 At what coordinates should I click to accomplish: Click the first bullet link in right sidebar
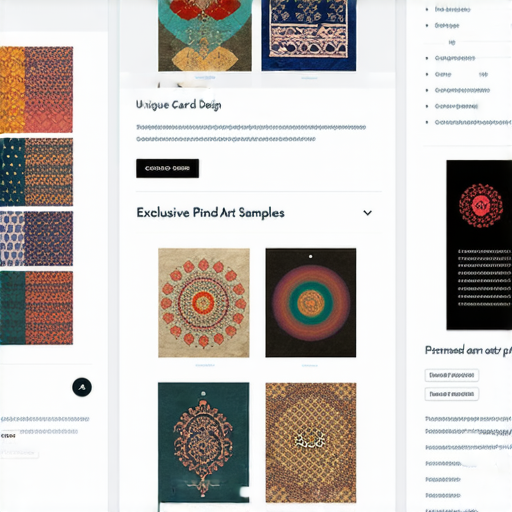click(452, 10)
